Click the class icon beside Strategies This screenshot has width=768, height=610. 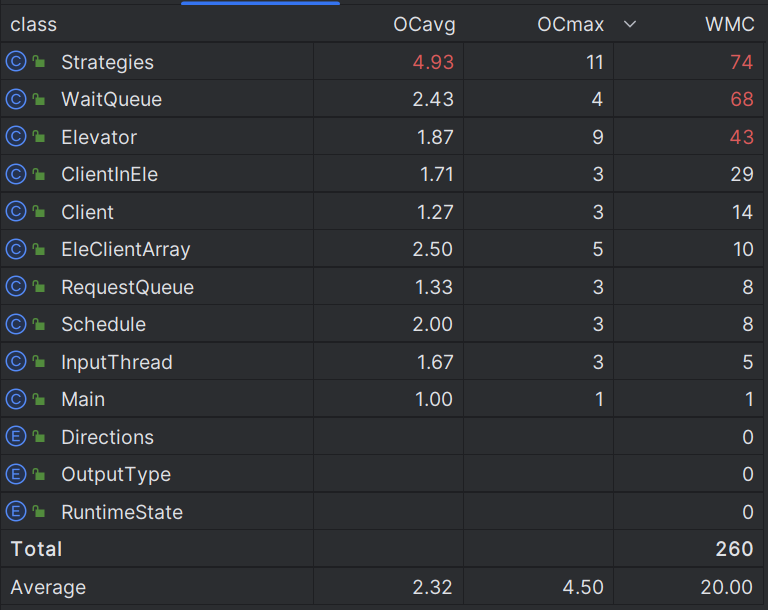[x=15, y=62]
